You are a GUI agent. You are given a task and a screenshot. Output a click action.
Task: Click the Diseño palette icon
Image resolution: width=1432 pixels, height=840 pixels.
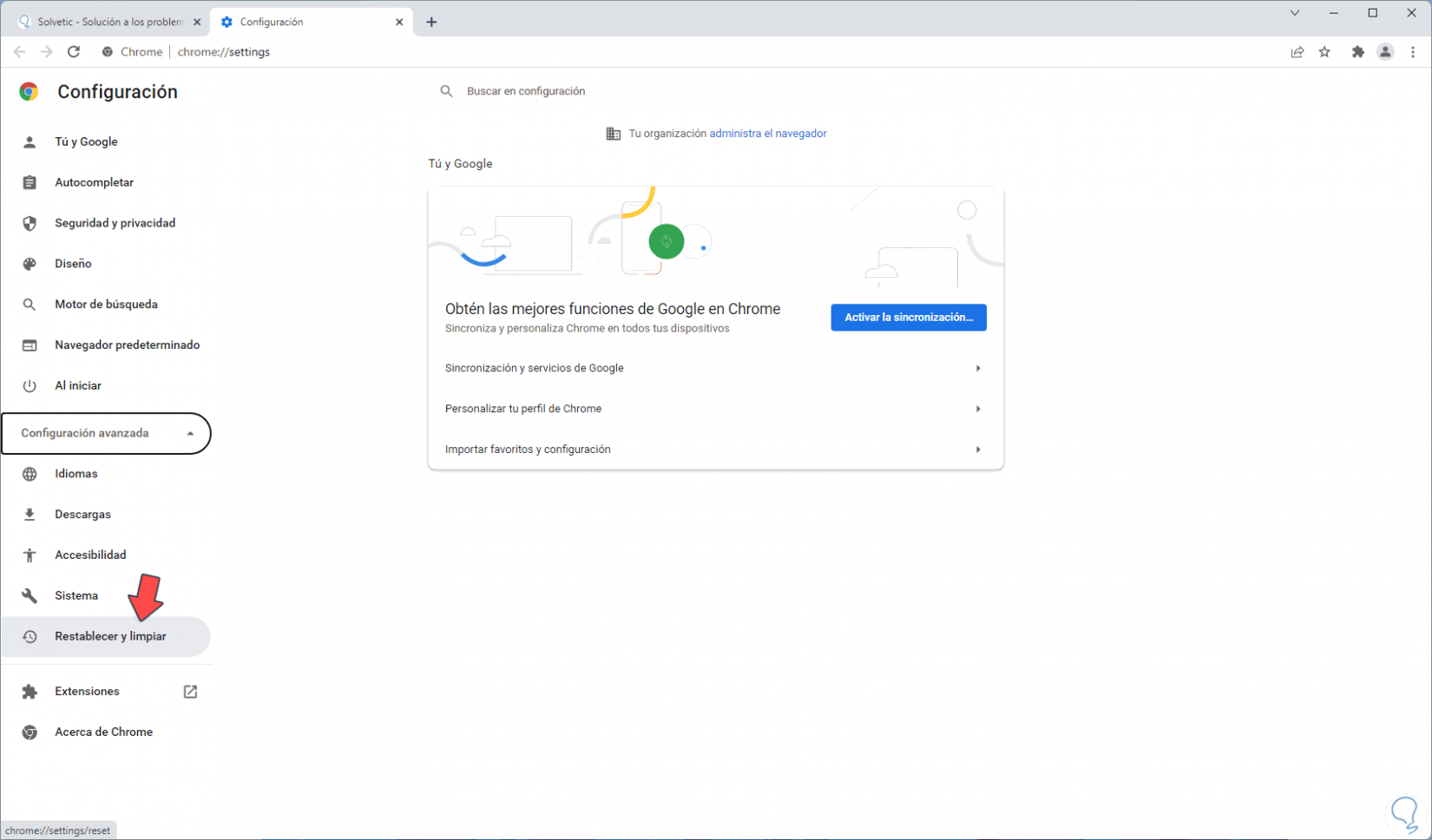click(30, 264)
